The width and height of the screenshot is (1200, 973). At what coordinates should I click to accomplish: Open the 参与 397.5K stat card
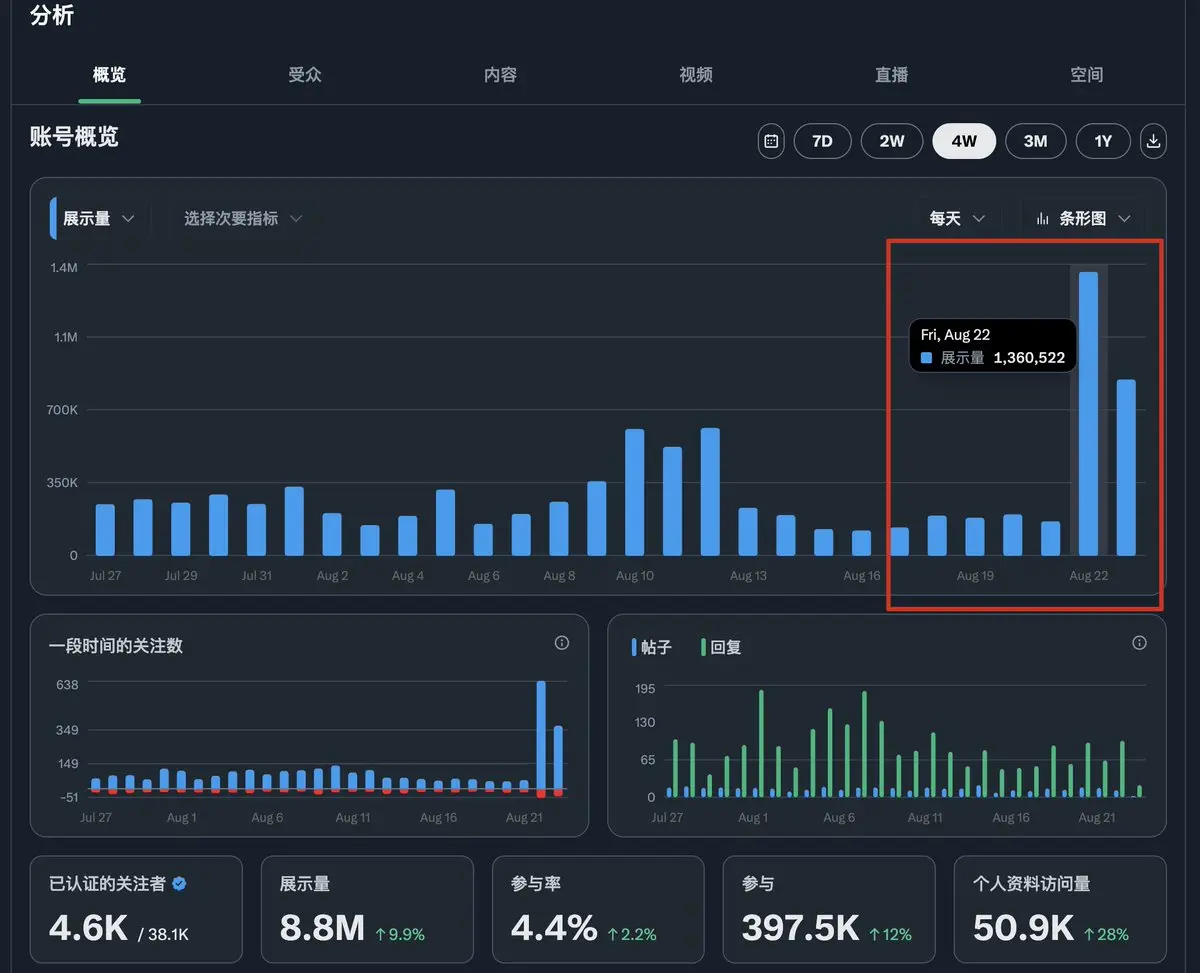coord(829,909)
